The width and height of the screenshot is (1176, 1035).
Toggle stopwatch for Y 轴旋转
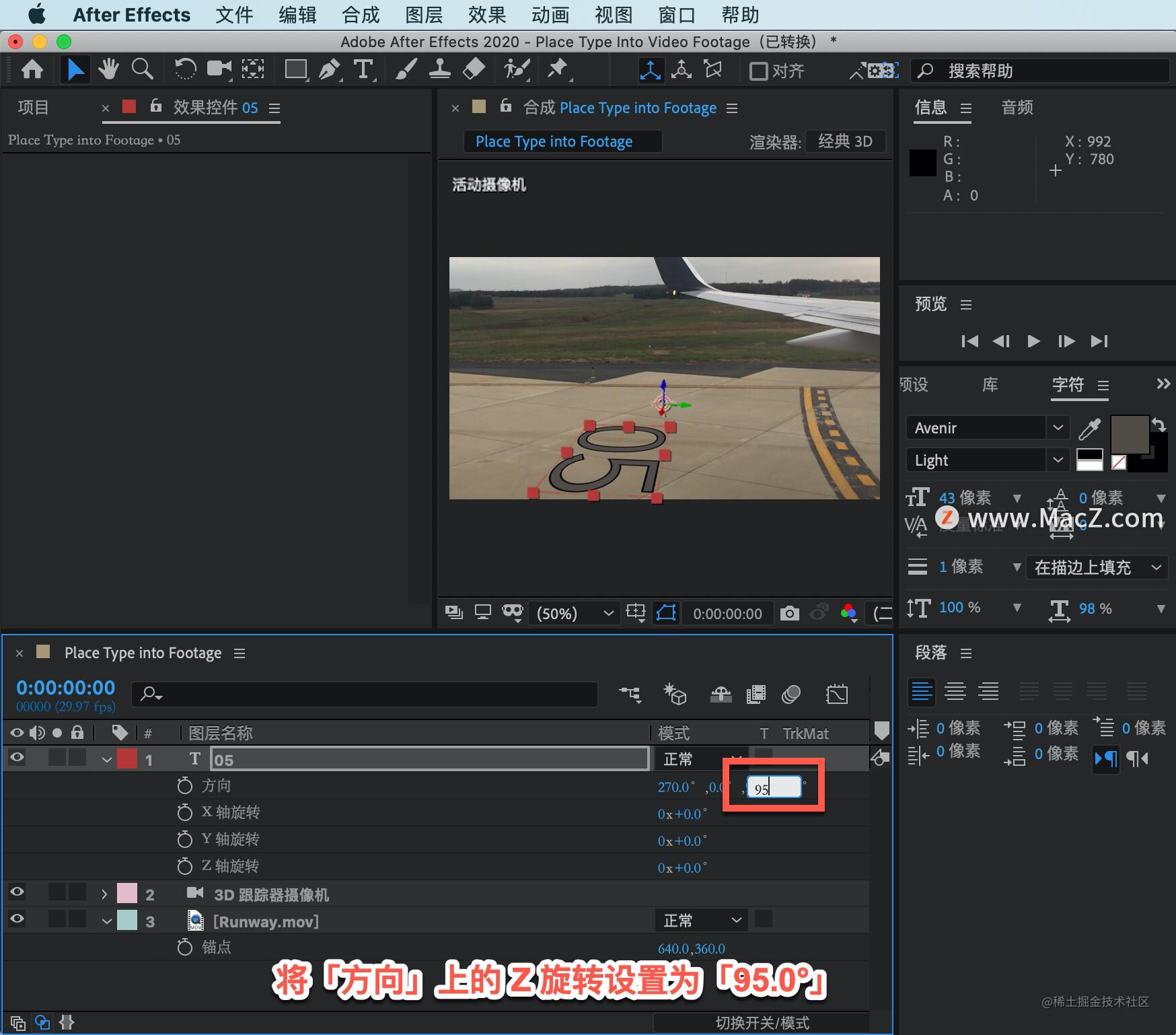[184, 840]
